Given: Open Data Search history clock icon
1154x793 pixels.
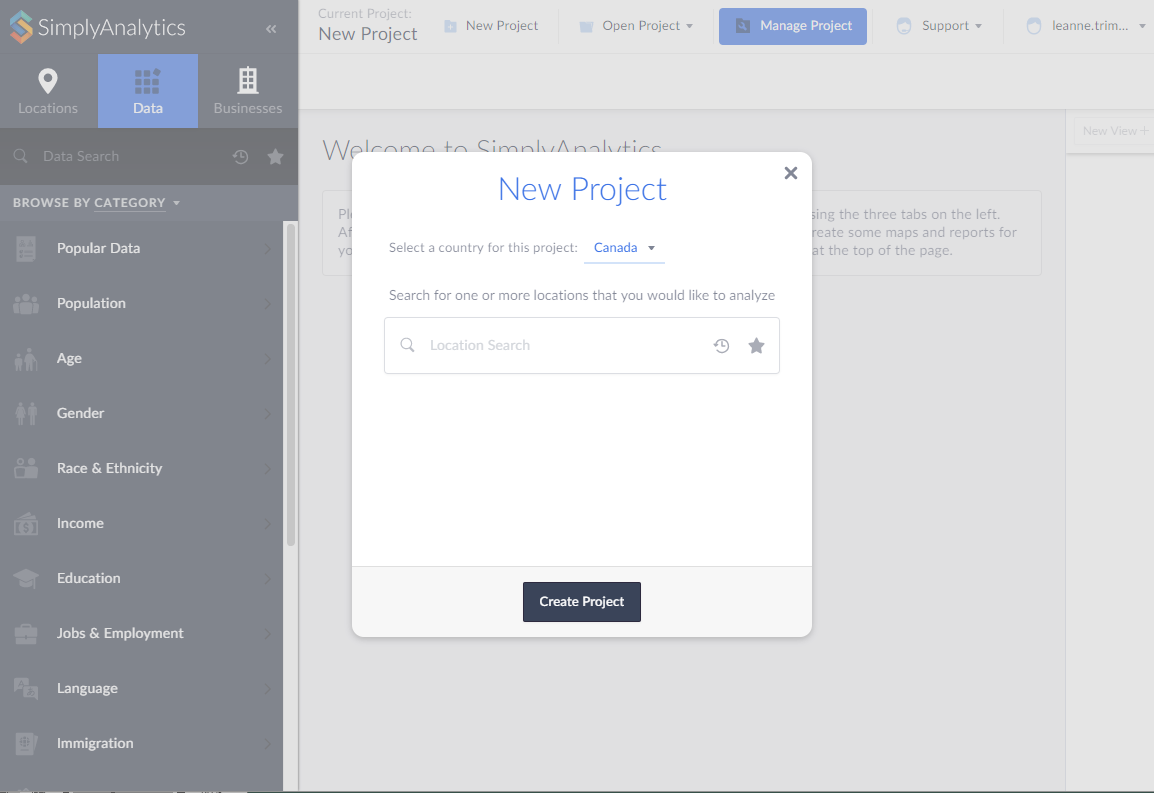Looking at the screenshot, I should point(240,157).
